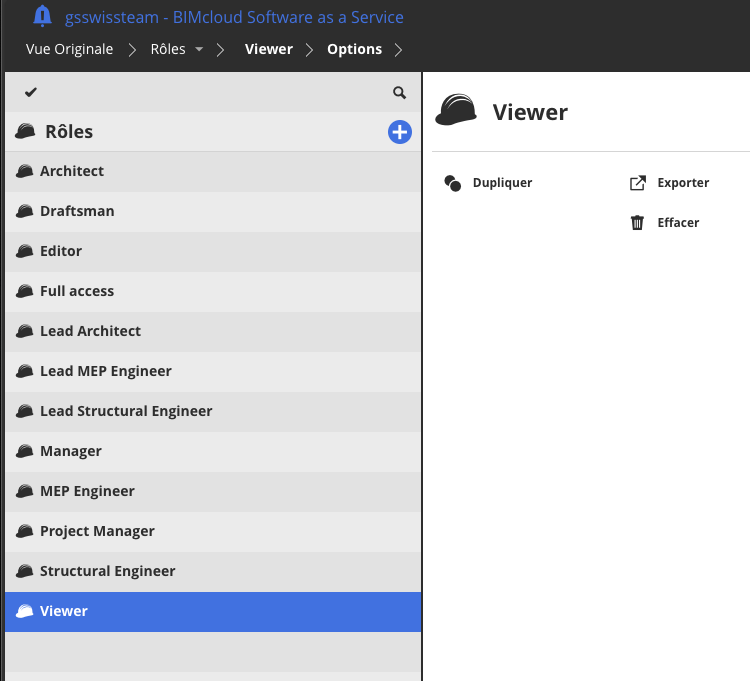
Task: Select the Lead Structural Engineer role
Action: click(213, 411)
